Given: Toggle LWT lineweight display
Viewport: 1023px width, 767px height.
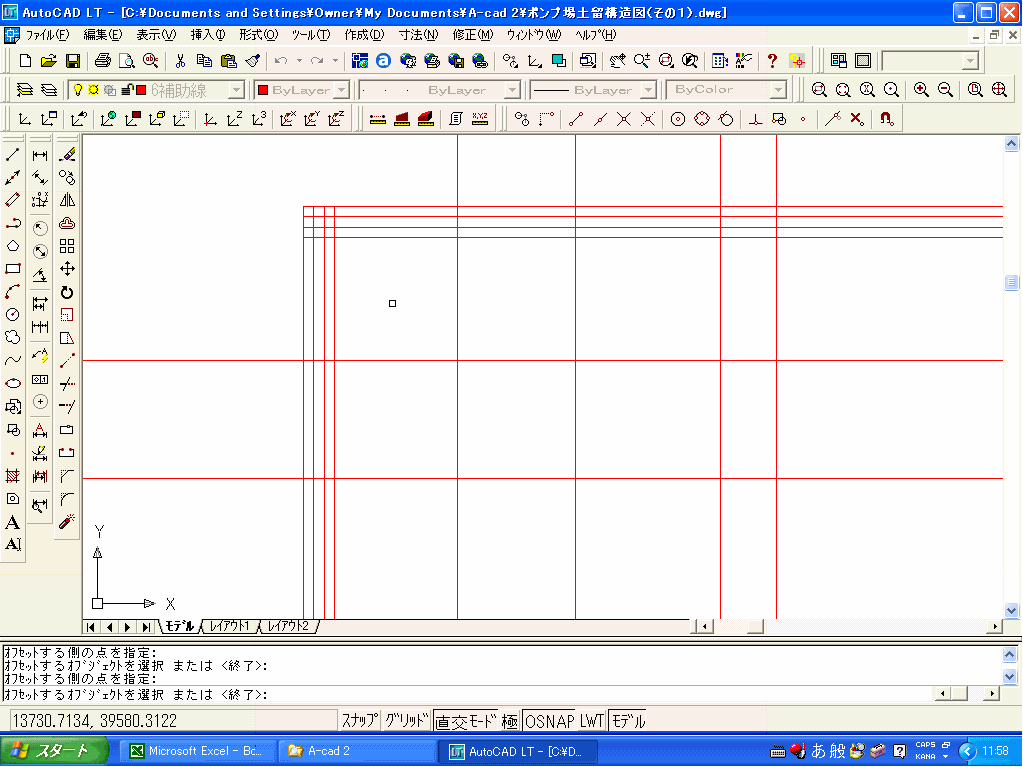Looking at the screenshot, I should click(592, 721).
